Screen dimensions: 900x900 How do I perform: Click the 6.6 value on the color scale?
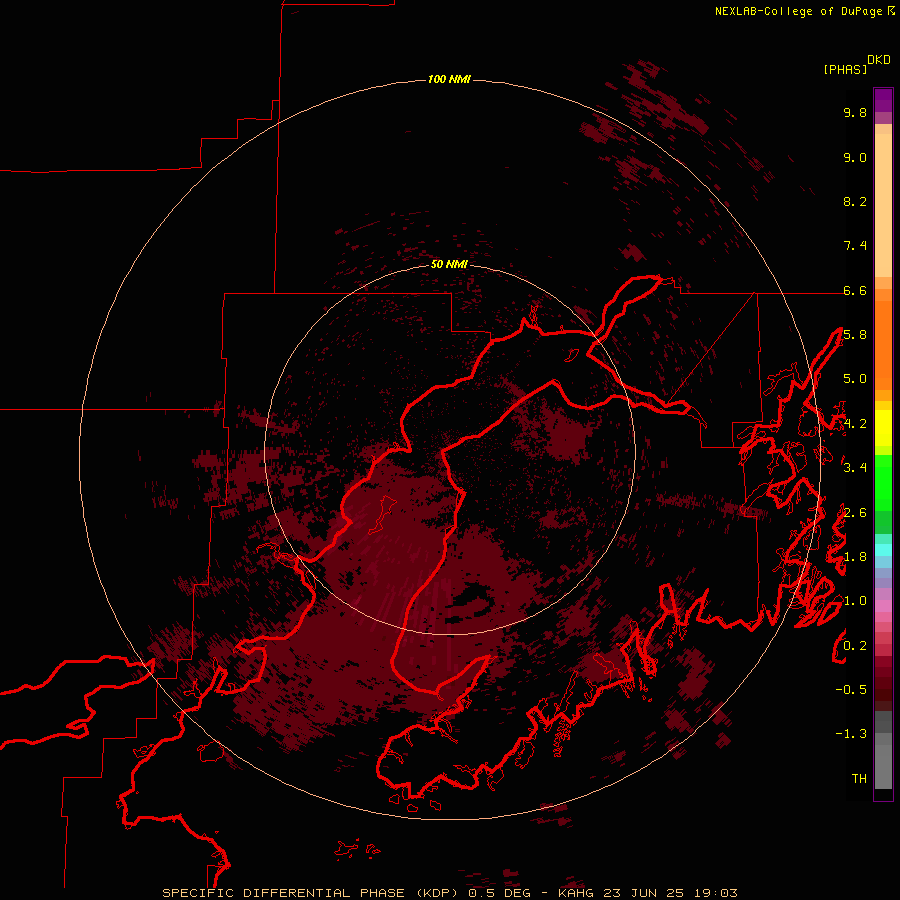point(855,290)
